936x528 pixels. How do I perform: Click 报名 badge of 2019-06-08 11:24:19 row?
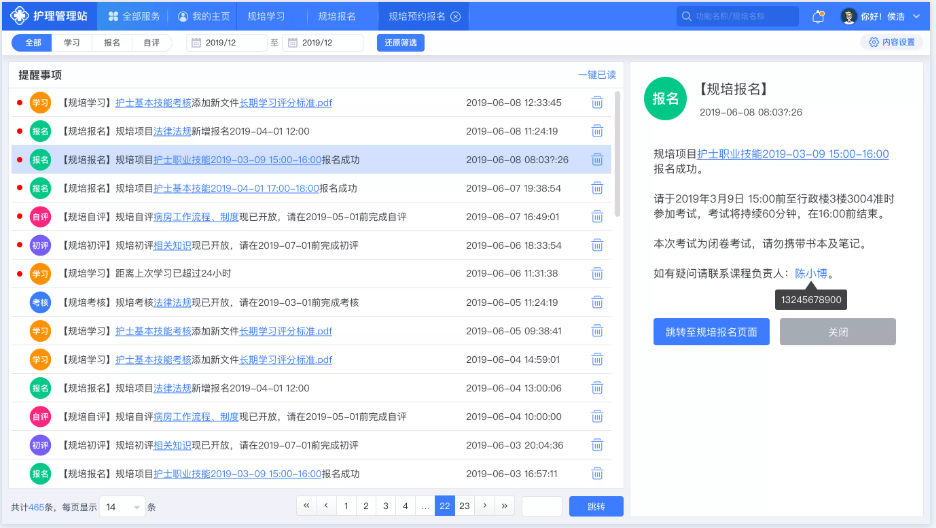pyautogui.click(x=40, y=131)
